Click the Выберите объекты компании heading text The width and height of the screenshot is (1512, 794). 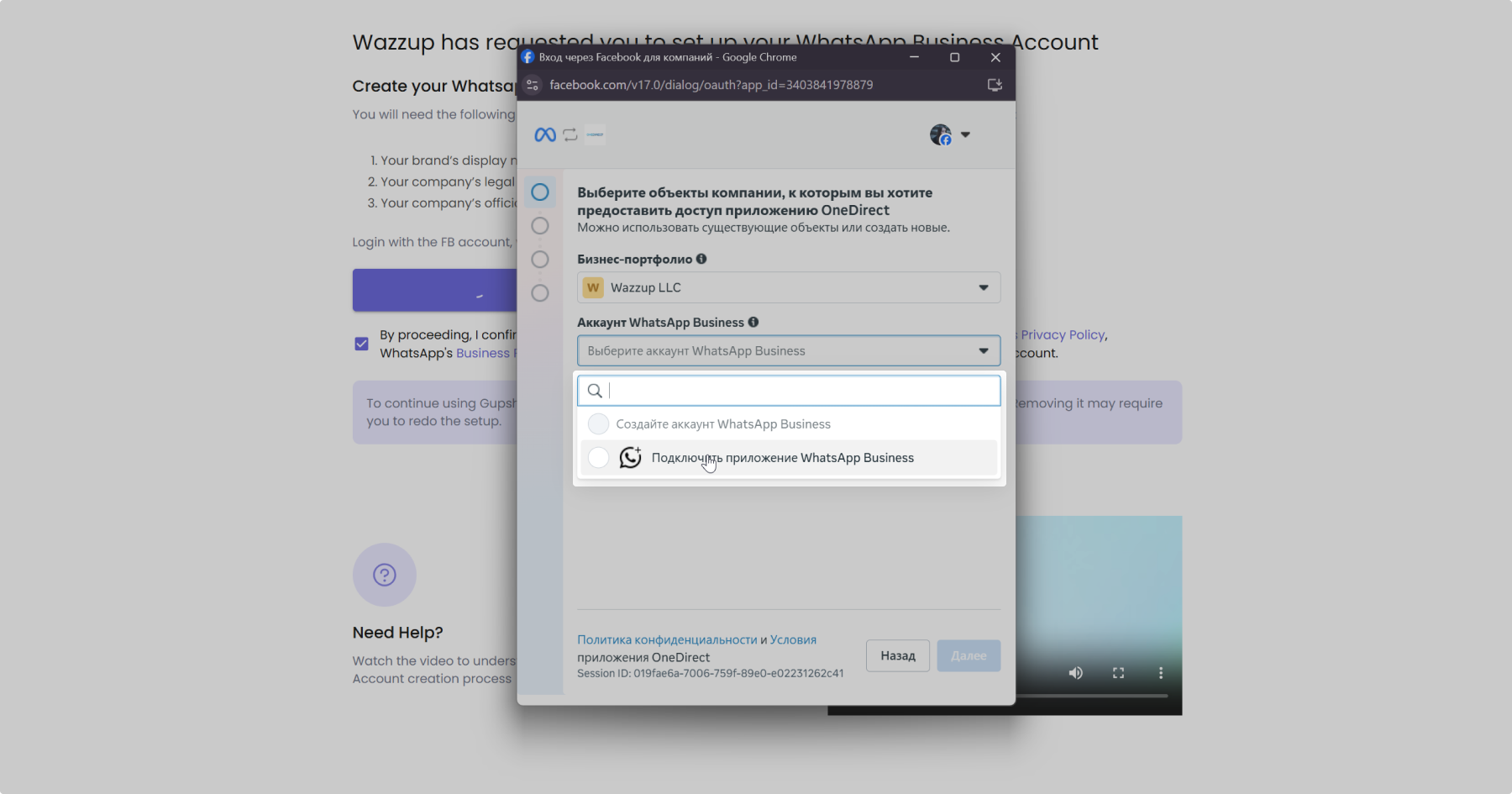point(754,202)
